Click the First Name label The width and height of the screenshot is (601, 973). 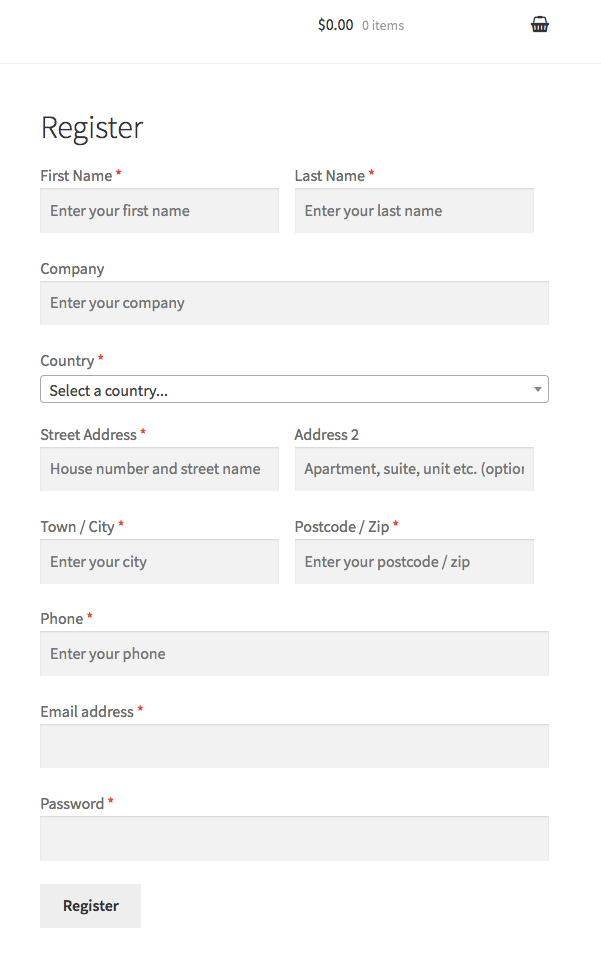tap(76, 176)
